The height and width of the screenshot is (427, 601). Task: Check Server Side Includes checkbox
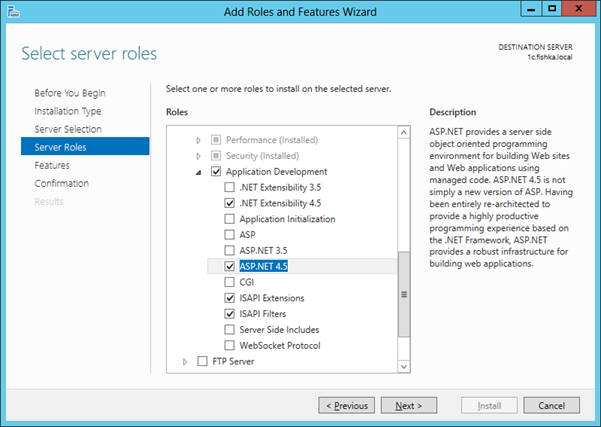(x=229, y=330)
